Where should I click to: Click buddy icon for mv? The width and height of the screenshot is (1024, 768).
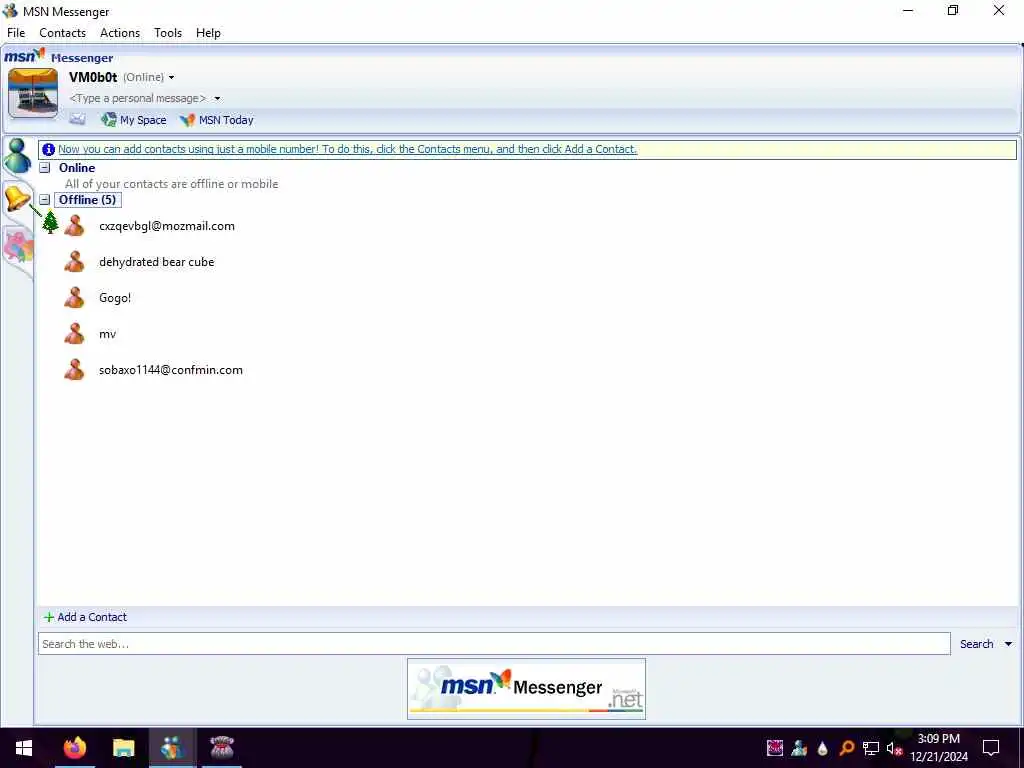point(74,334)
